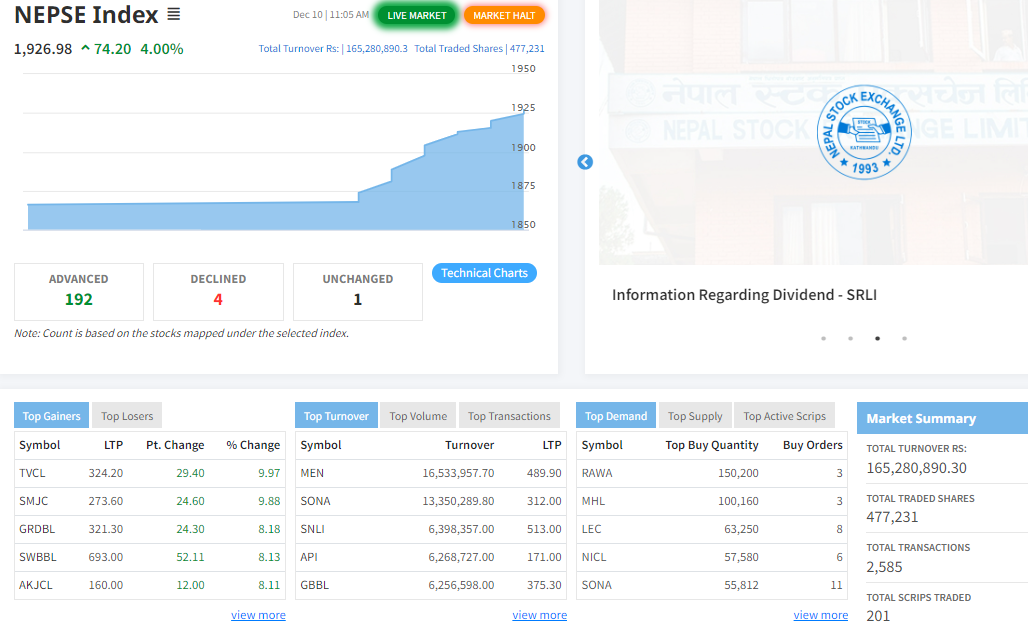This screenshot has width=1028, height=632.
Task: Click SWBBL symbol in Top Gainers
Action: pos(37,557)
